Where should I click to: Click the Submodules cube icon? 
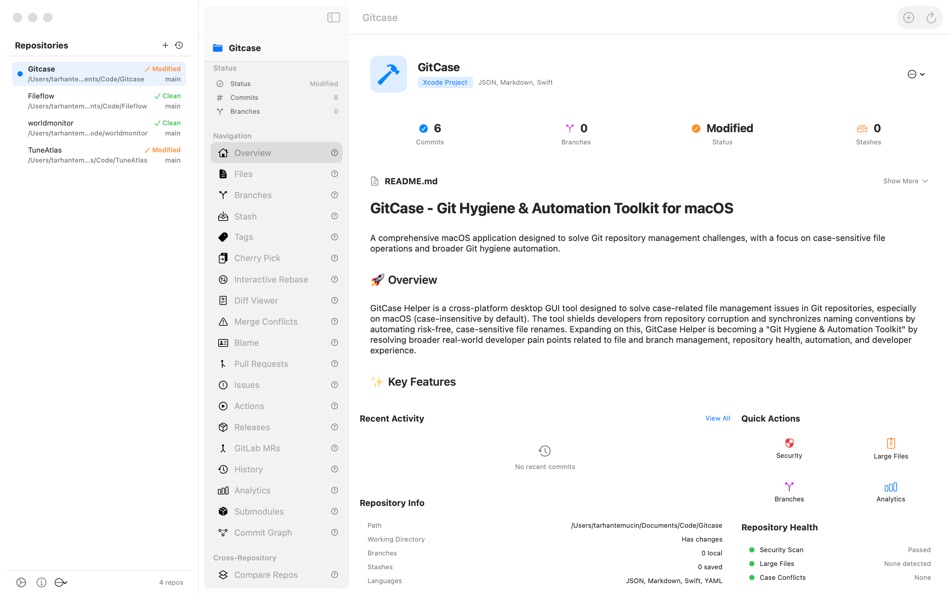coord(223,512)
